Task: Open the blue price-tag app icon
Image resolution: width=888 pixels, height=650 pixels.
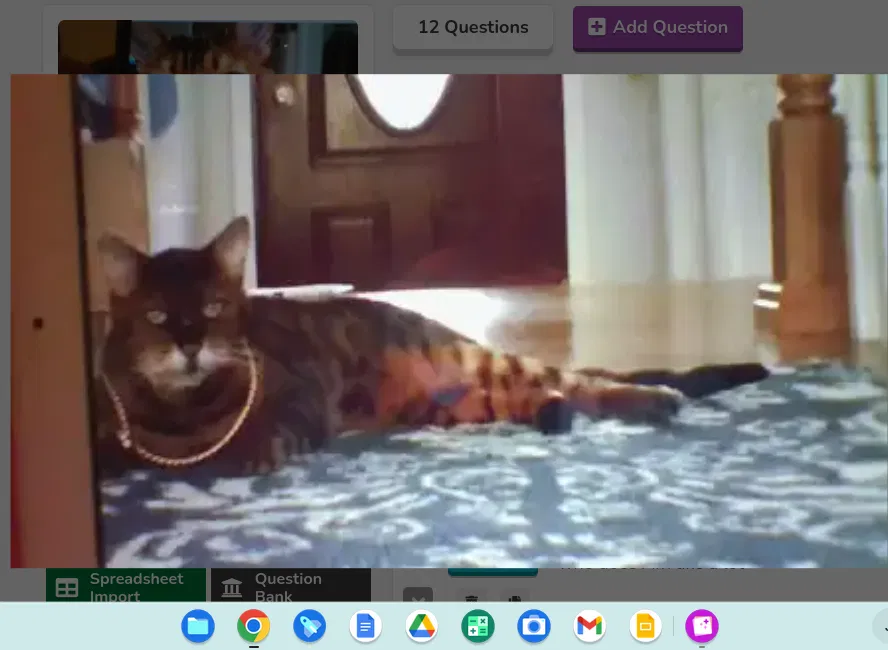Action: (x=309, y=626)
